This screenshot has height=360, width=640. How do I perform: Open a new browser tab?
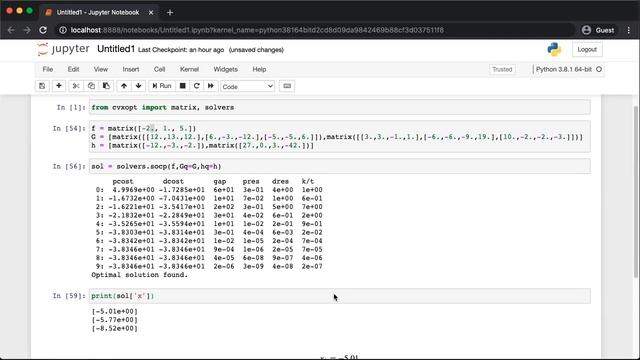pyautogui.click(x=170, y=13)
